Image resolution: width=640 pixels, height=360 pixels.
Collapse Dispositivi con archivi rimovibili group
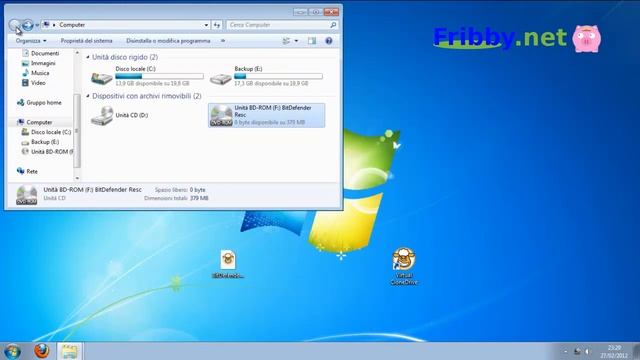click(88, 96)
